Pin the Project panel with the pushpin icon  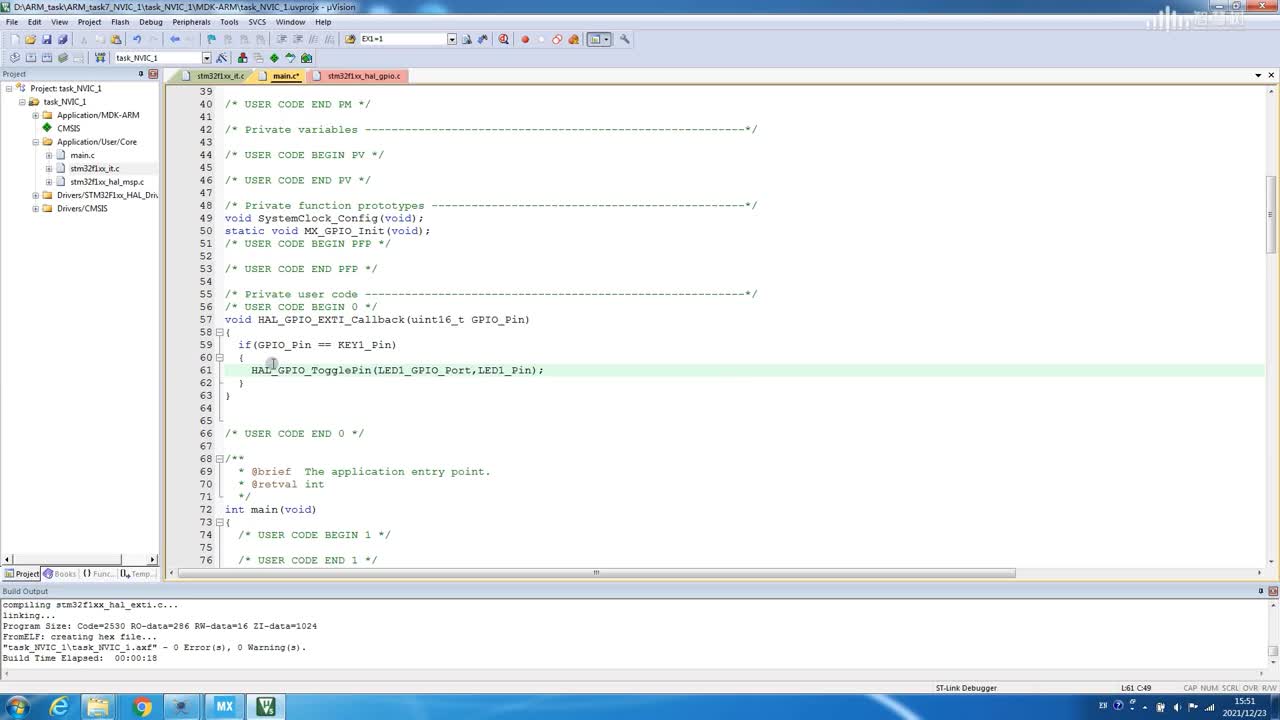pos(142,74)
